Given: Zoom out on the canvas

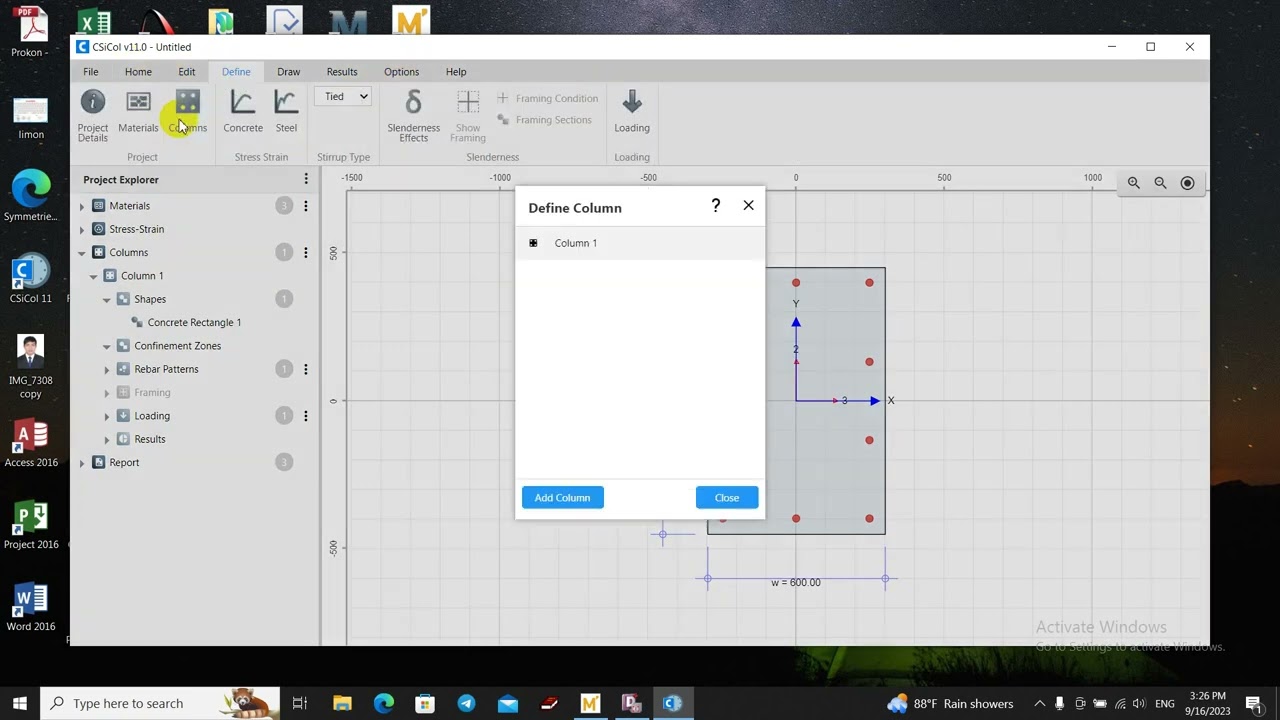Looking at the screenshot, I should tap(1160, 183).
